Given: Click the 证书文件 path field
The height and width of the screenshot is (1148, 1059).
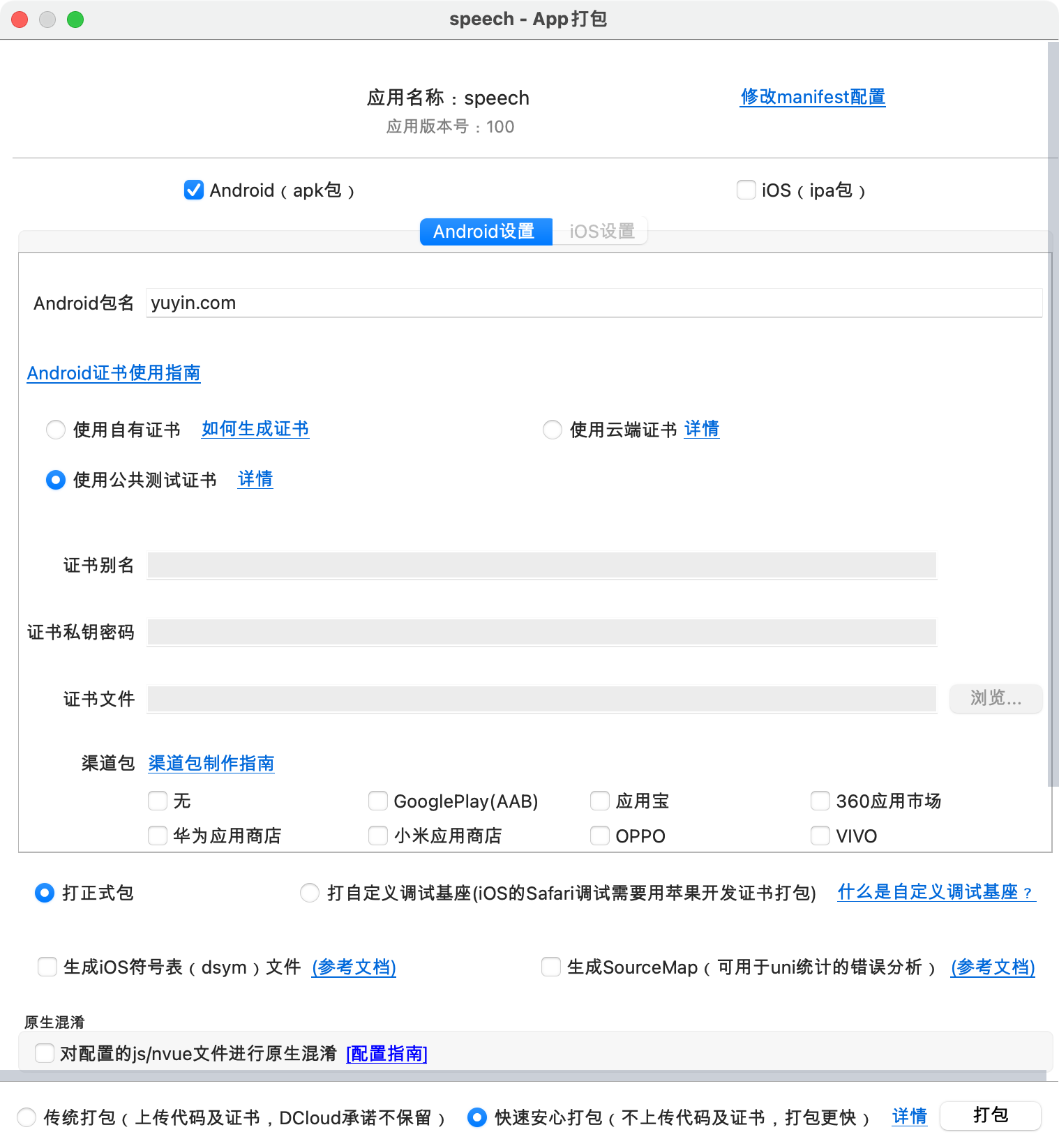Looking at the screenshot, I should point(542,699).
